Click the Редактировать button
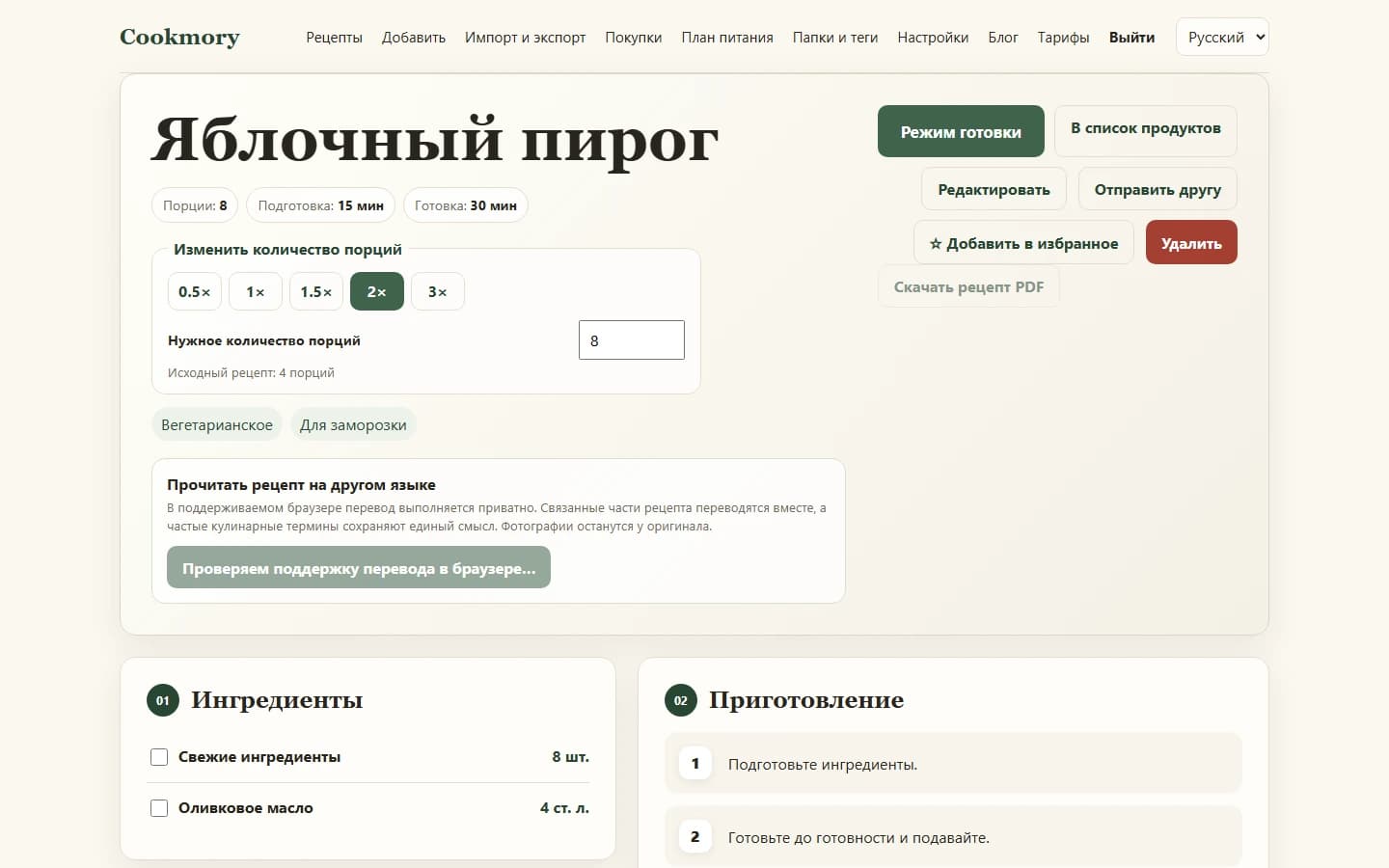 click(994, 189)
